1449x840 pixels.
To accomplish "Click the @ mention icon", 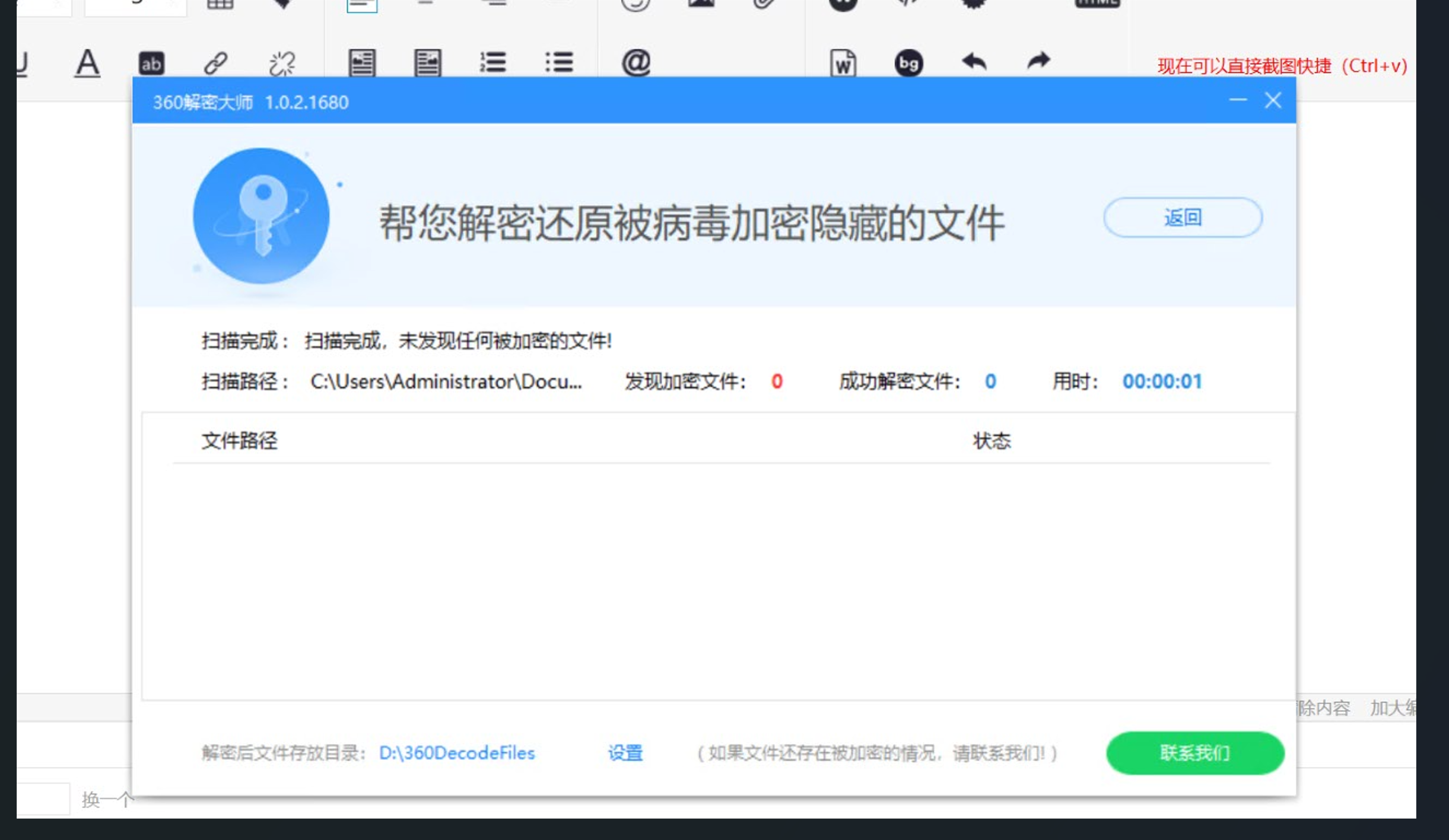I will pyautogui.click(x=636, y=62).
